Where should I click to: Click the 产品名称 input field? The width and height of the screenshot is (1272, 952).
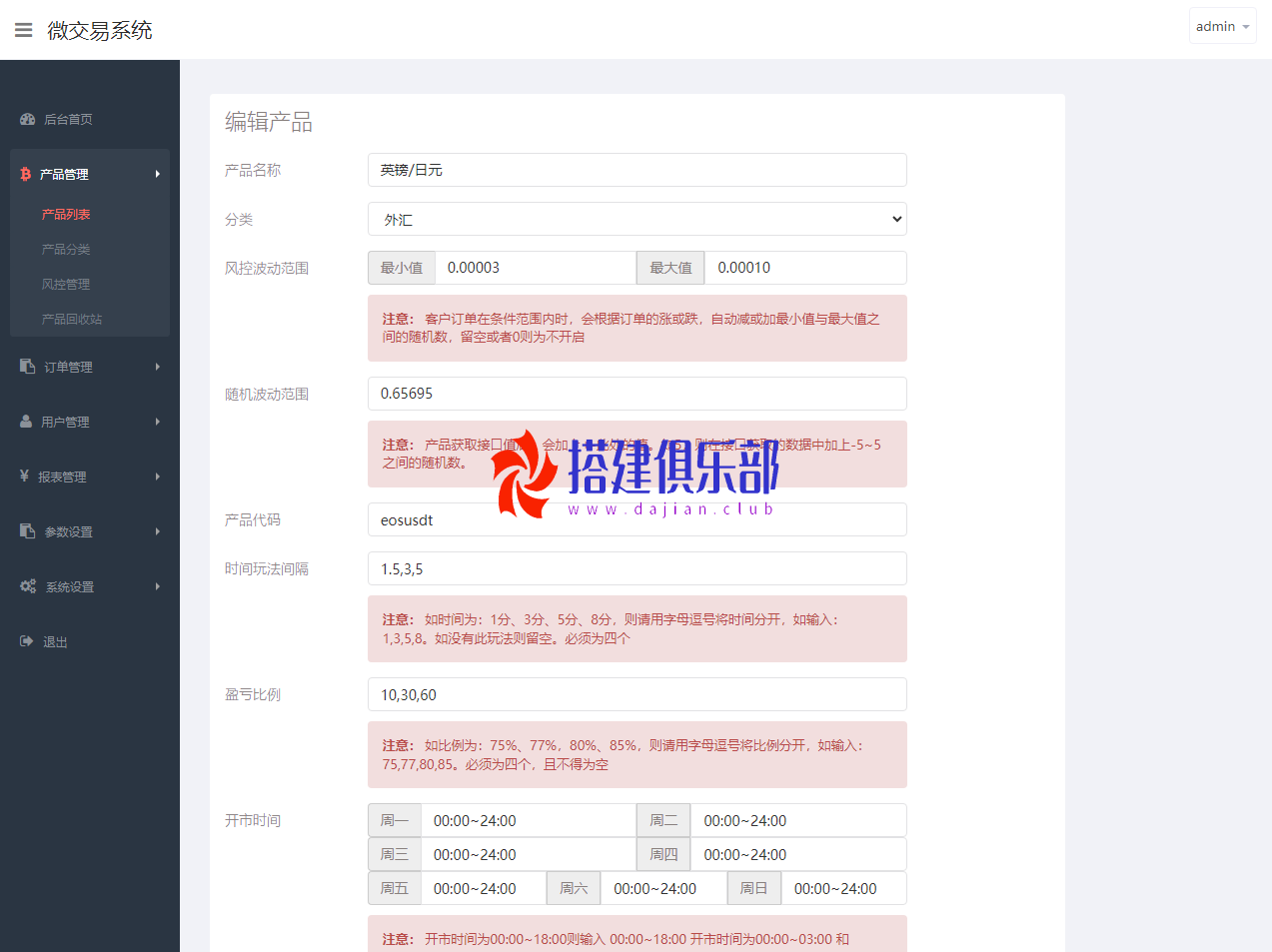coord(636,170)
